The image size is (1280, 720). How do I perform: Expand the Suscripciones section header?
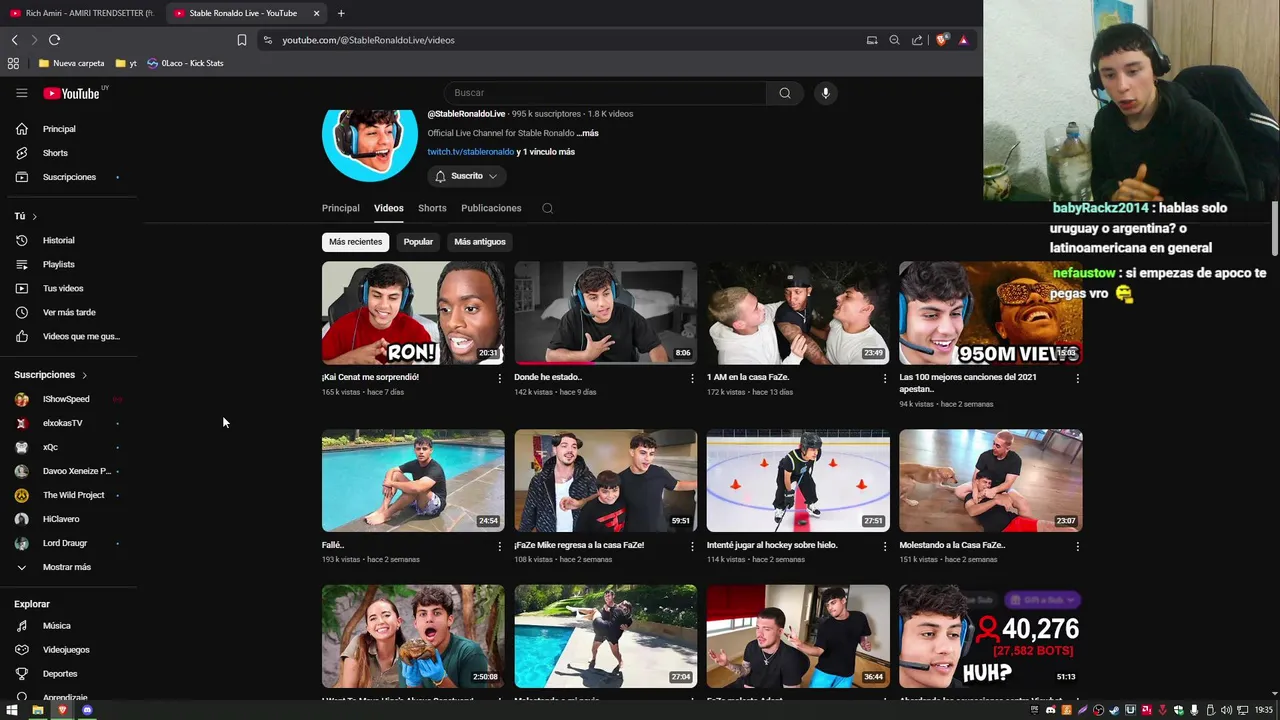(51, 375)
